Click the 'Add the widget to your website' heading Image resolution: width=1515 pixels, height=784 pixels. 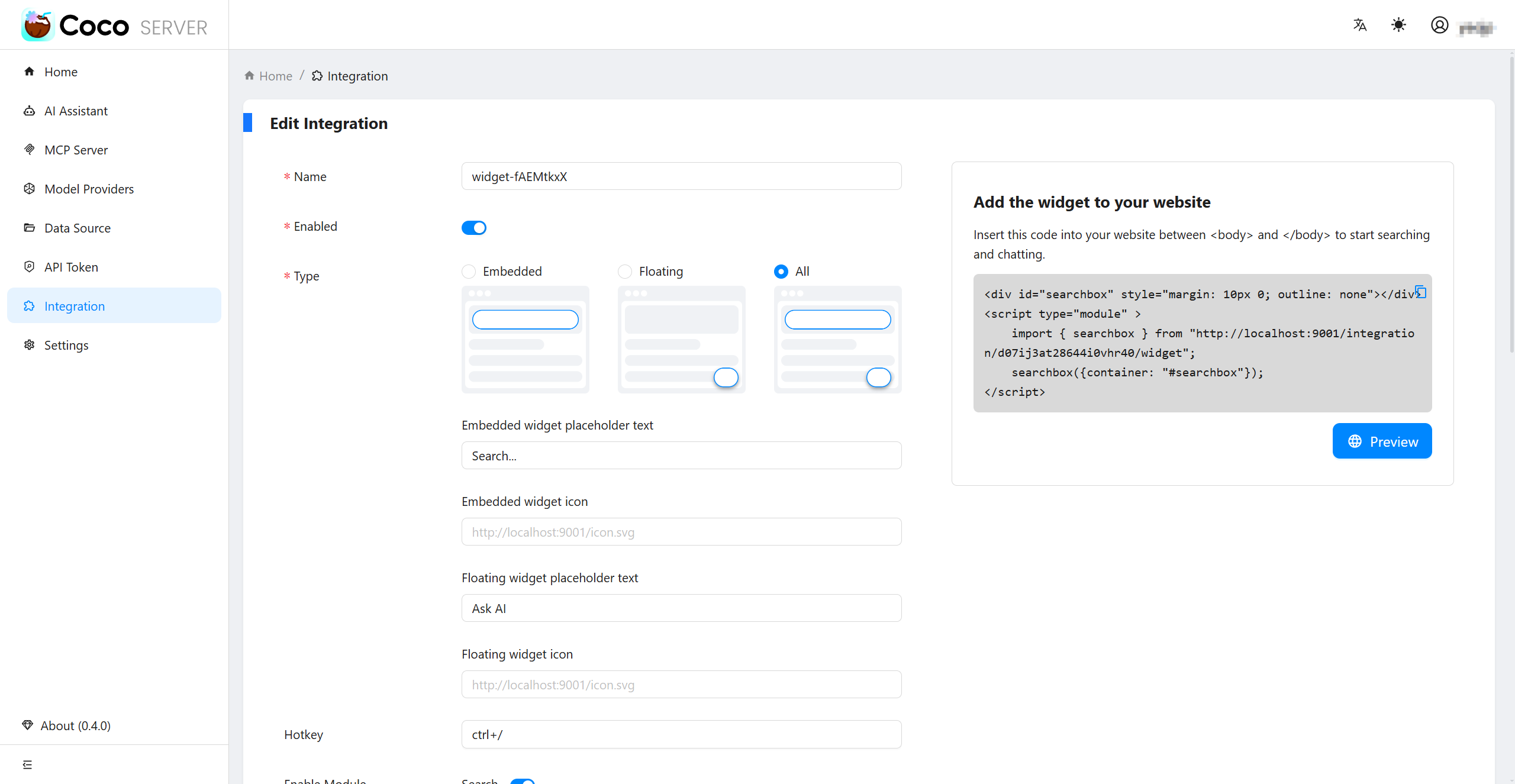coord(1092,202)
